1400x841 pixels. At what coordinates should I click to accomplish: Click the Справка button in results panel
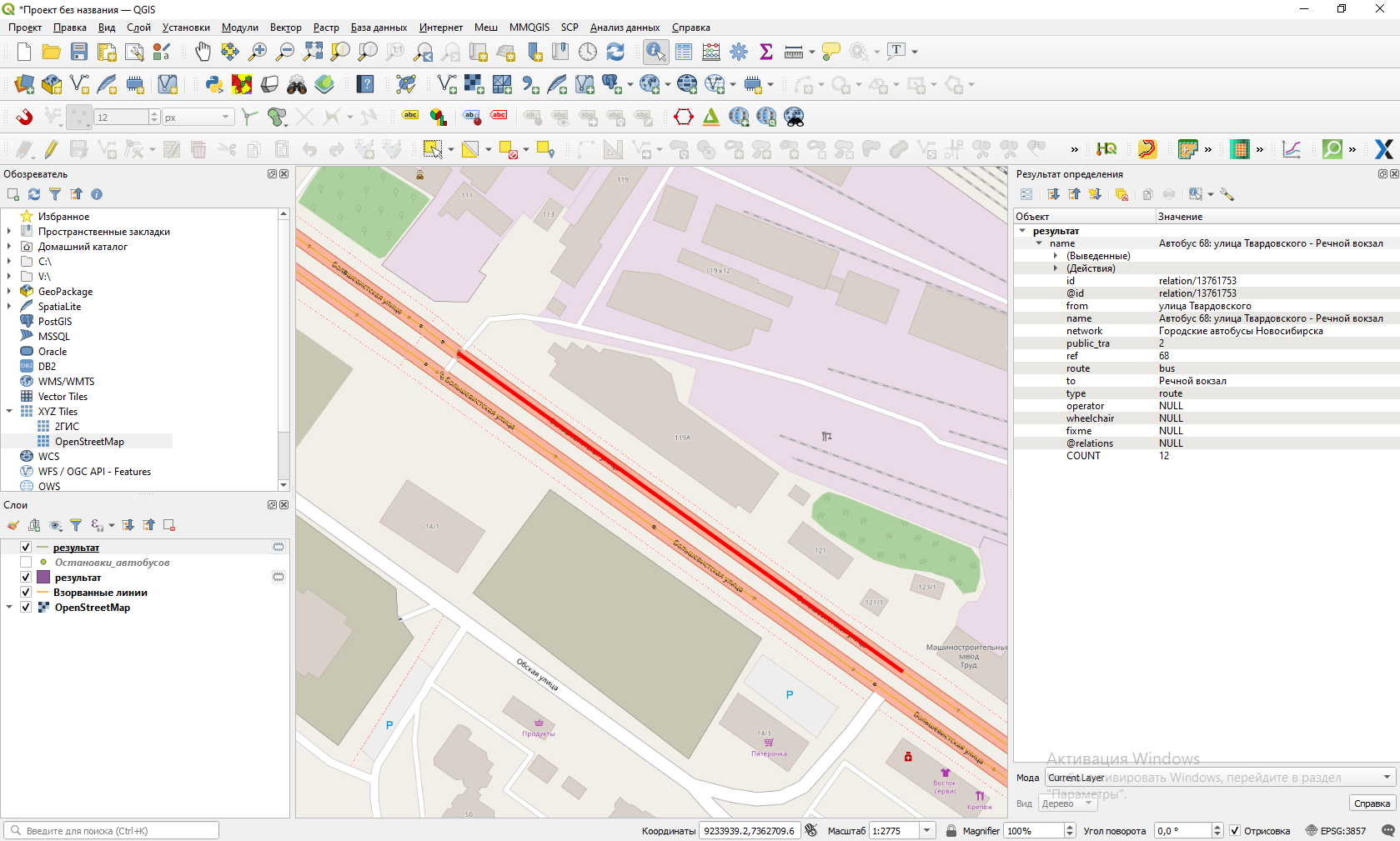tap(1372, 803)
